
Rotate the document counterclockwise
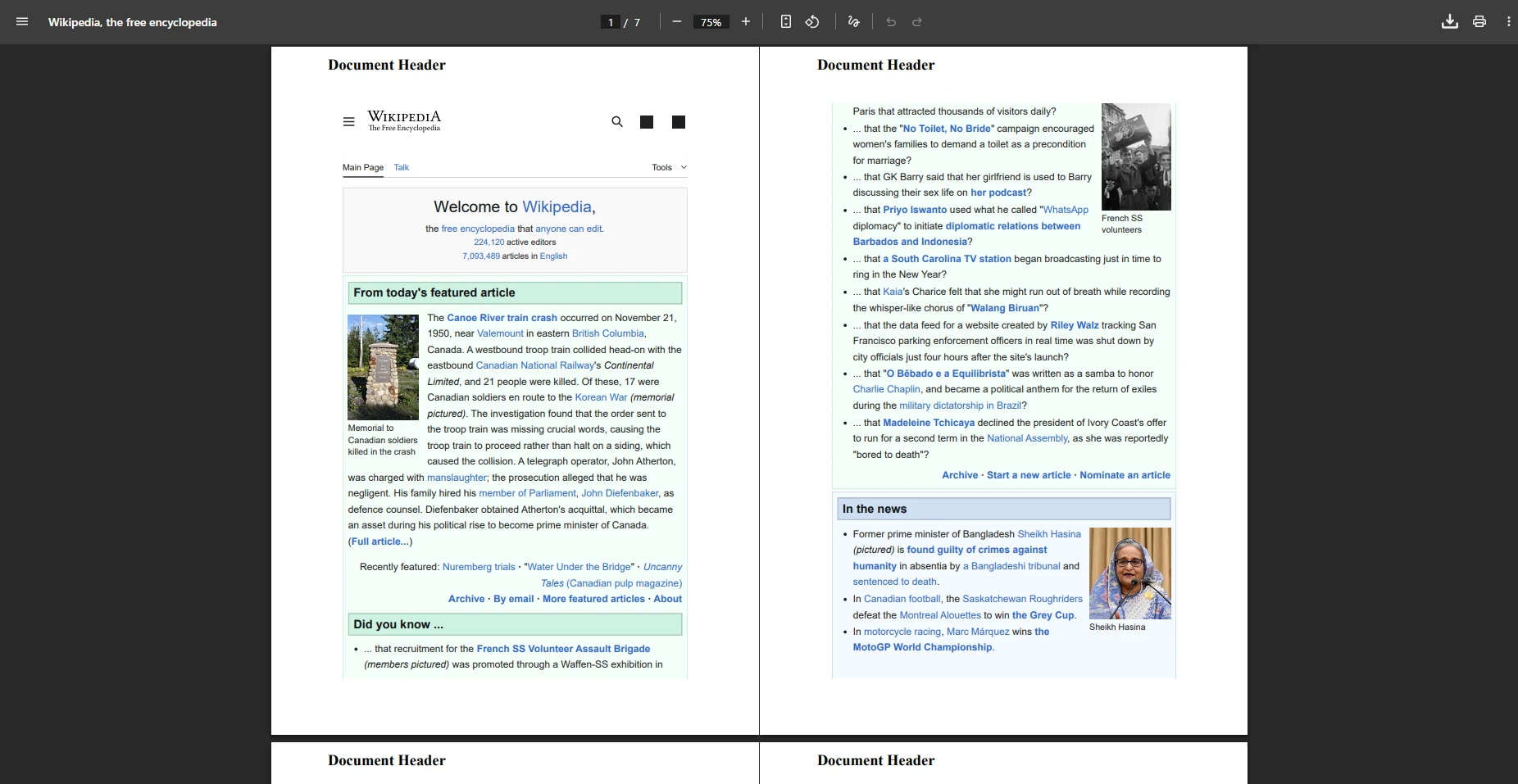coord(812,22)
